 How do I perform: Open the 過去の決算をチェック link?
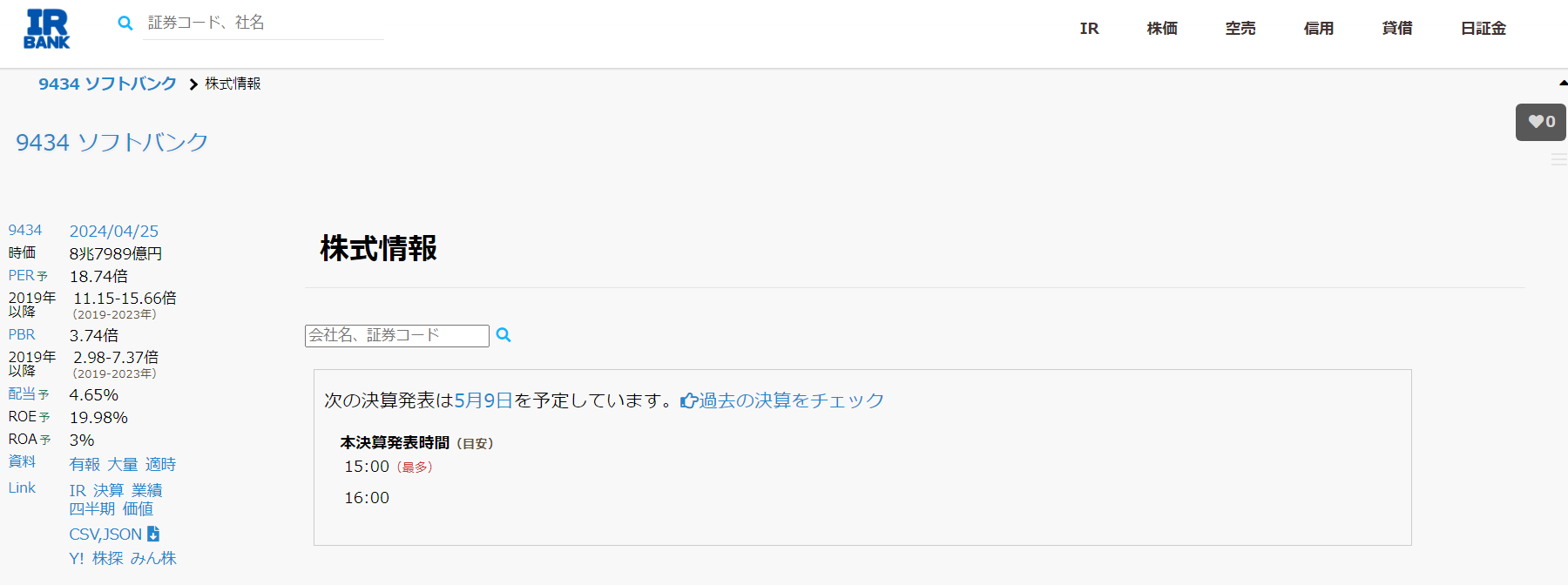click(x=792, y=400)
